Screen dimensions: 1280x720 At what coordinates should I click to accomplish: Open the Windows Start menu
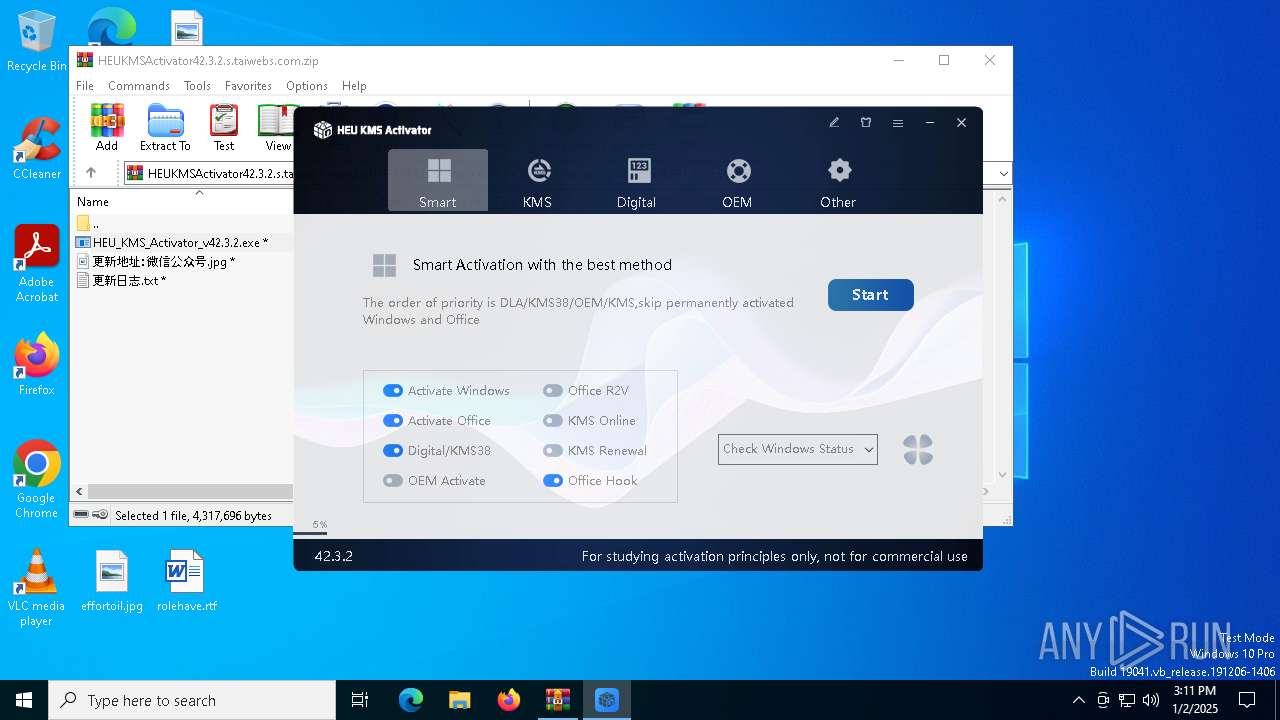(x=24, y=700)
